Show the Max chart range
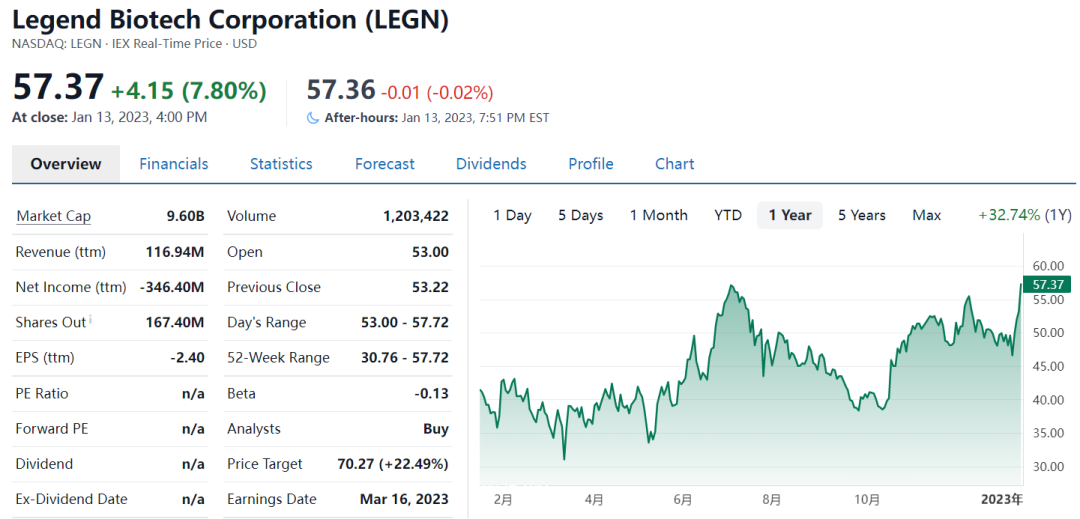This screenshot has width=1080, height=519. (x=927, y=215)
